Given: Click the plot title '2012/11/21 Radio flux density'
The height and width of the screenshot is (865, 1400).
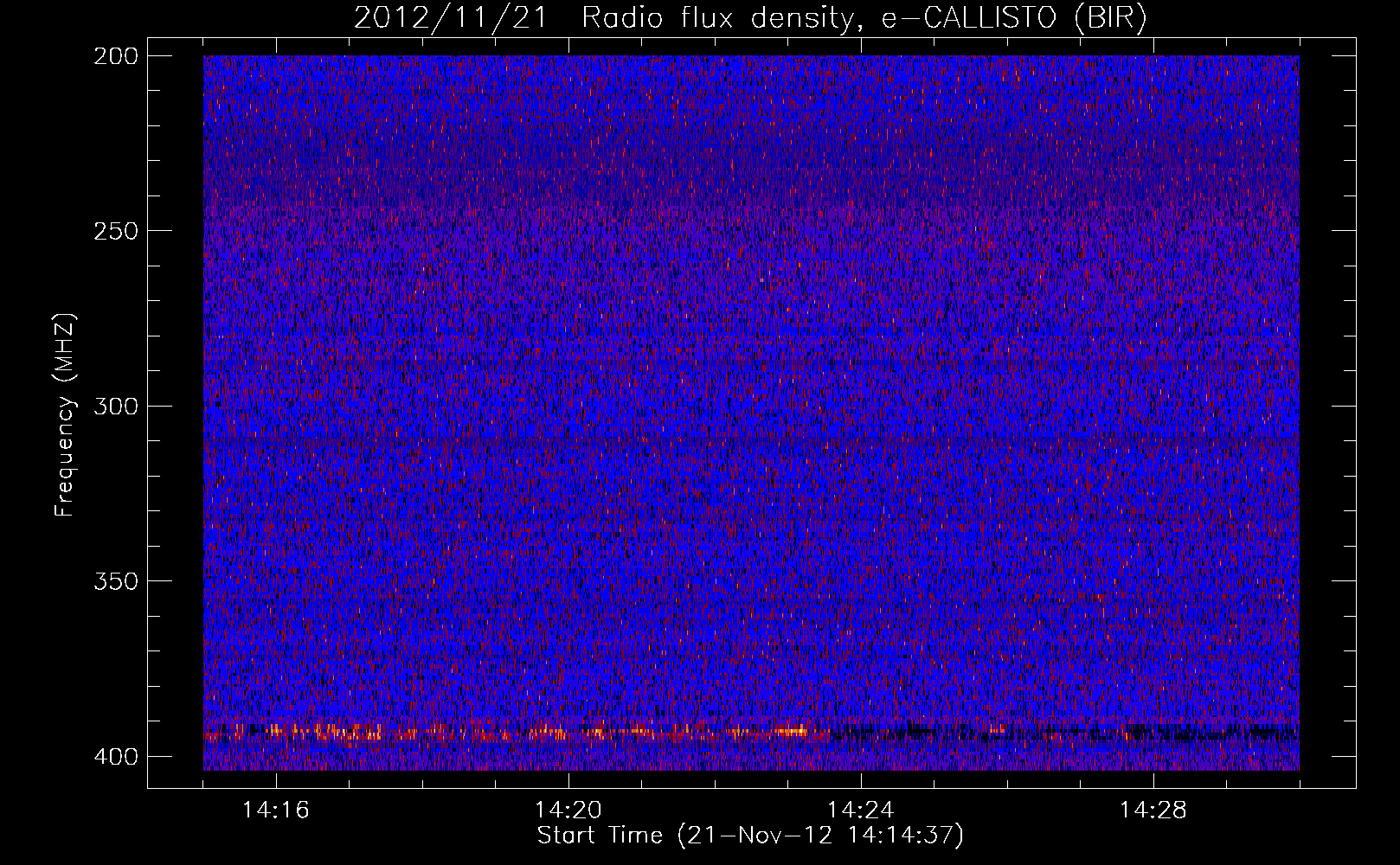Looking at the screenshot, I should click(x=750, y=18).
